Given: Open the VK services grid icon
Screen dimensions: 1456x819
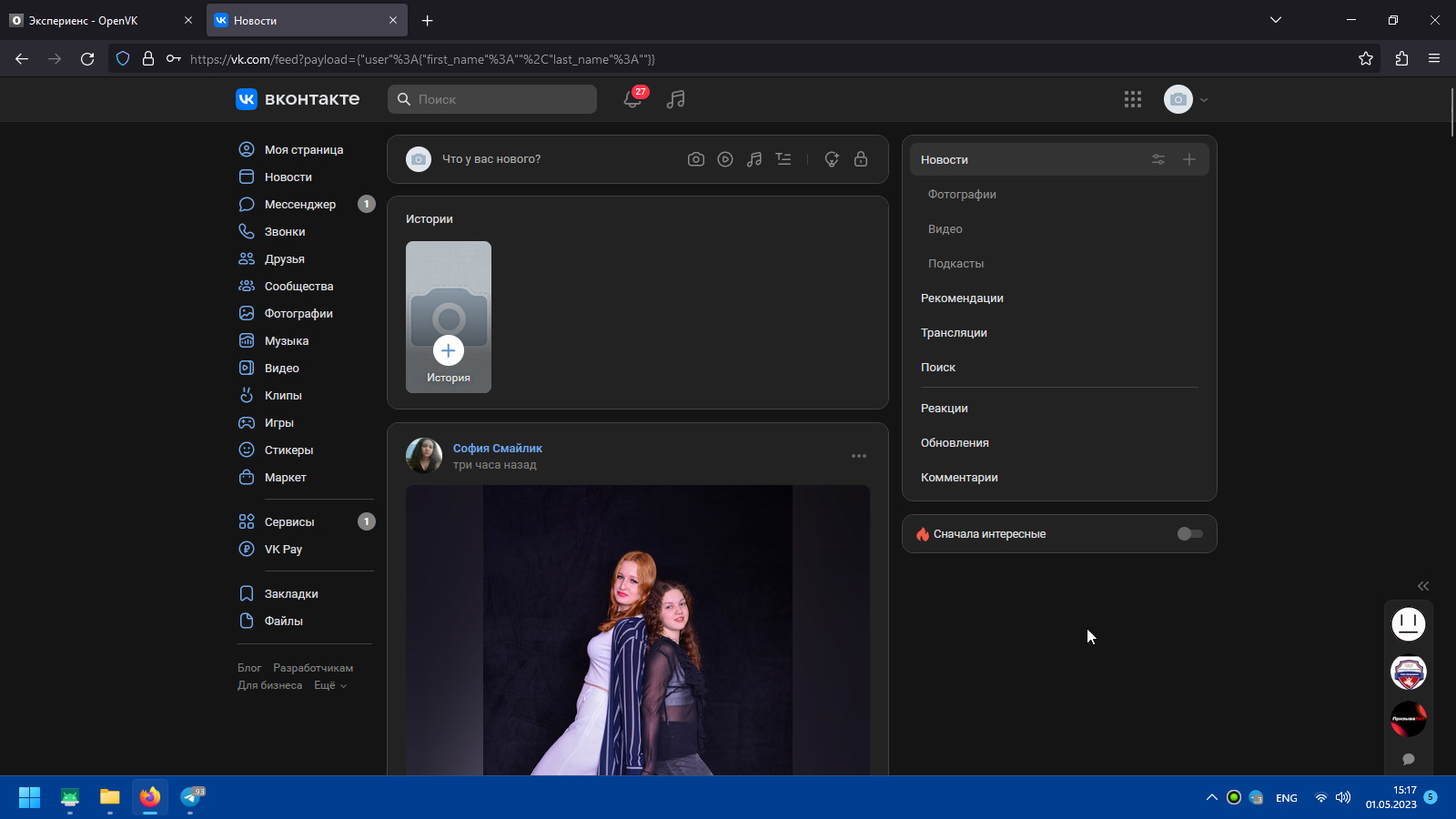Looking at the screenshot, I should [x=1132, y=99].
